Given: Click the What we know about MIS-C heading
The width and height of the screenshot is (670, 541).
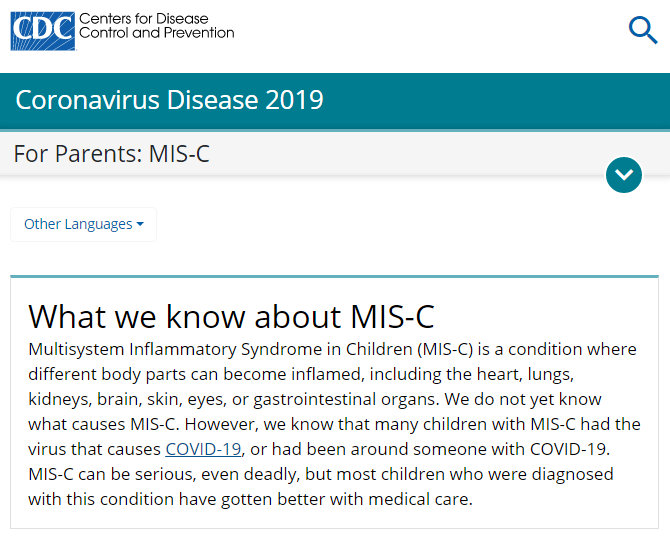Looking at the screenshot, I should pos(231,315).
